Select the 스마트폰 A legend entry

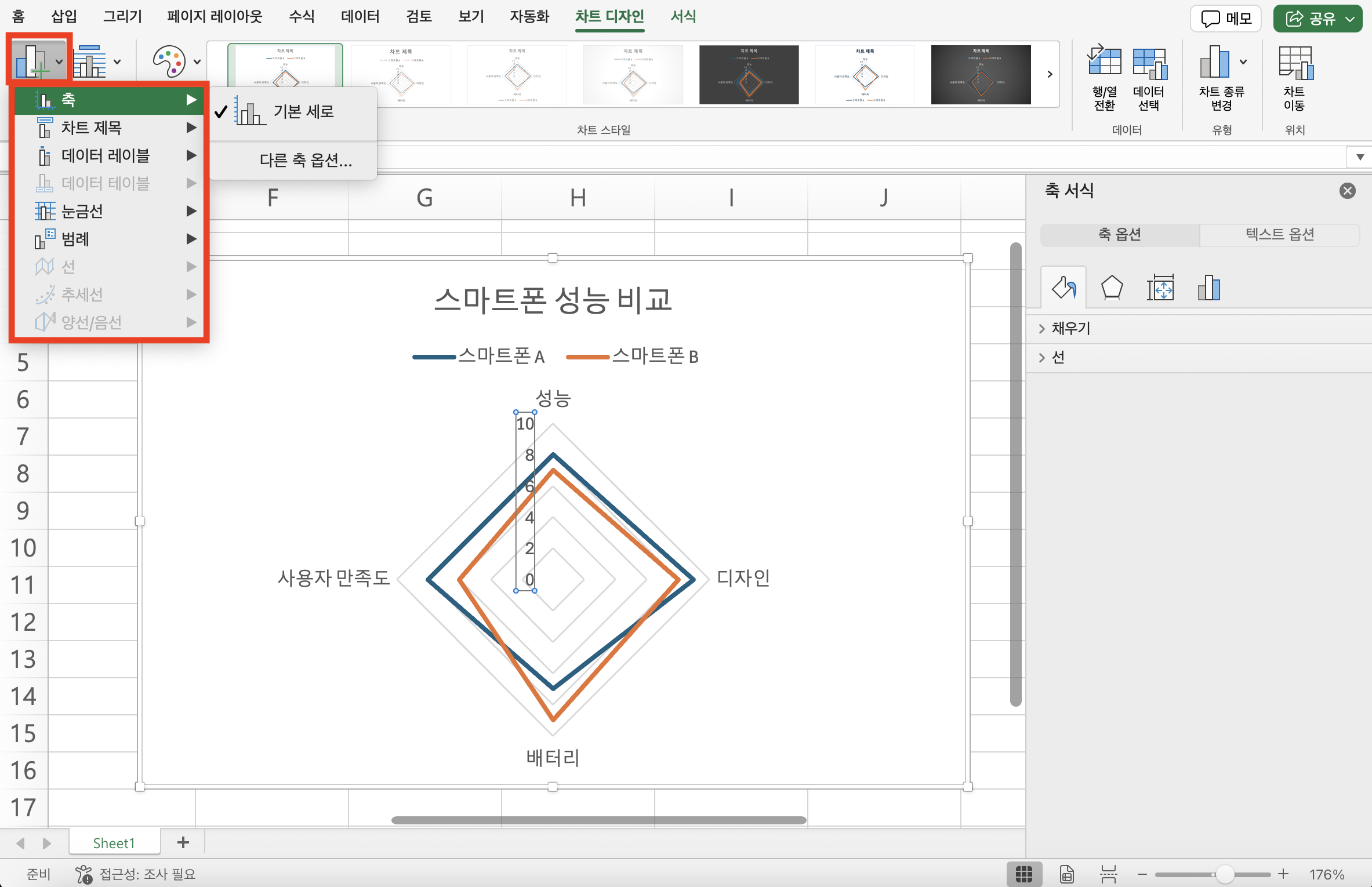[x=479, y=356]
